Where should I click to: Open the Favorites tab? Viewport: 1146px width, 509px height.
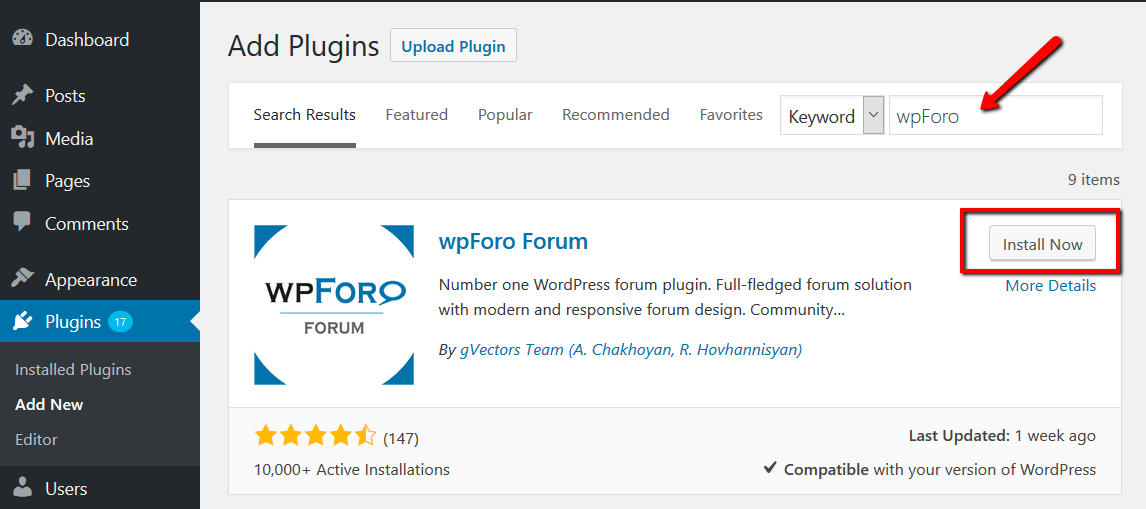[731, 115]
